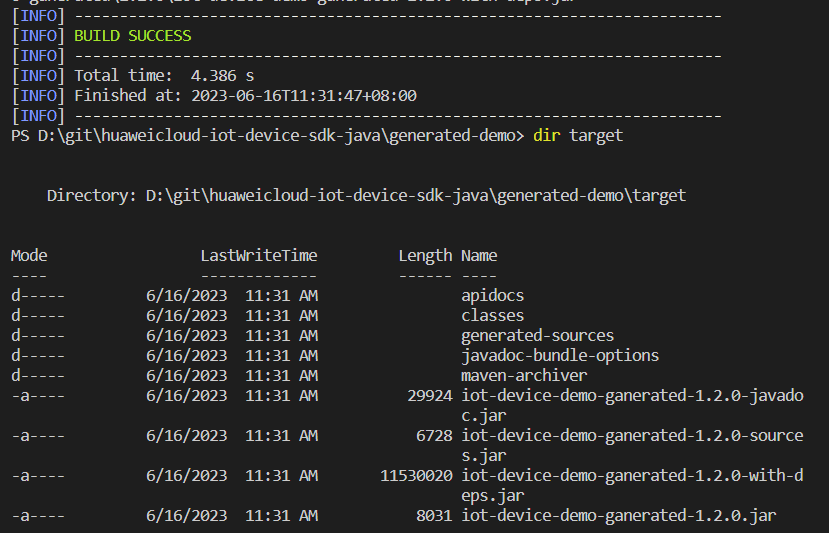Click the Mode column header

pos(29,256)
